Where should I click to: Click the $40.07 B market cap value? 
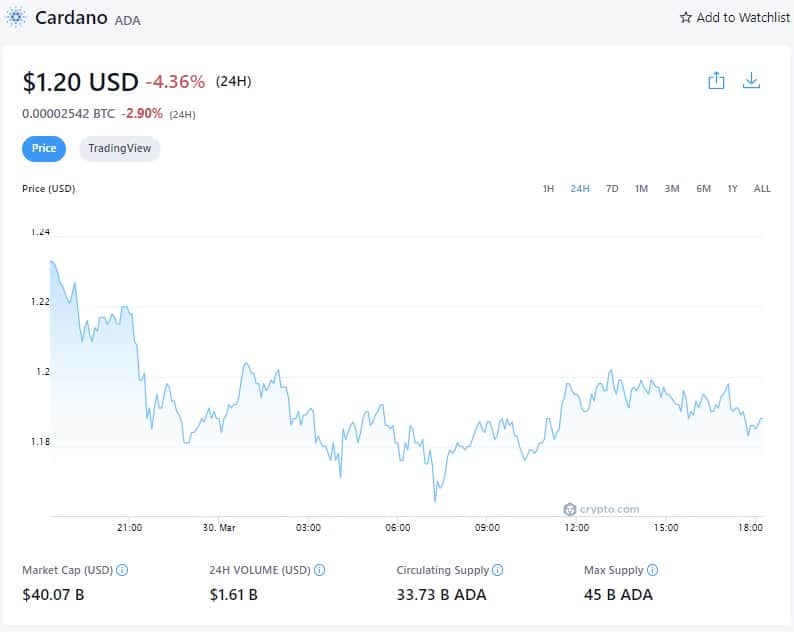coord(53,595)
